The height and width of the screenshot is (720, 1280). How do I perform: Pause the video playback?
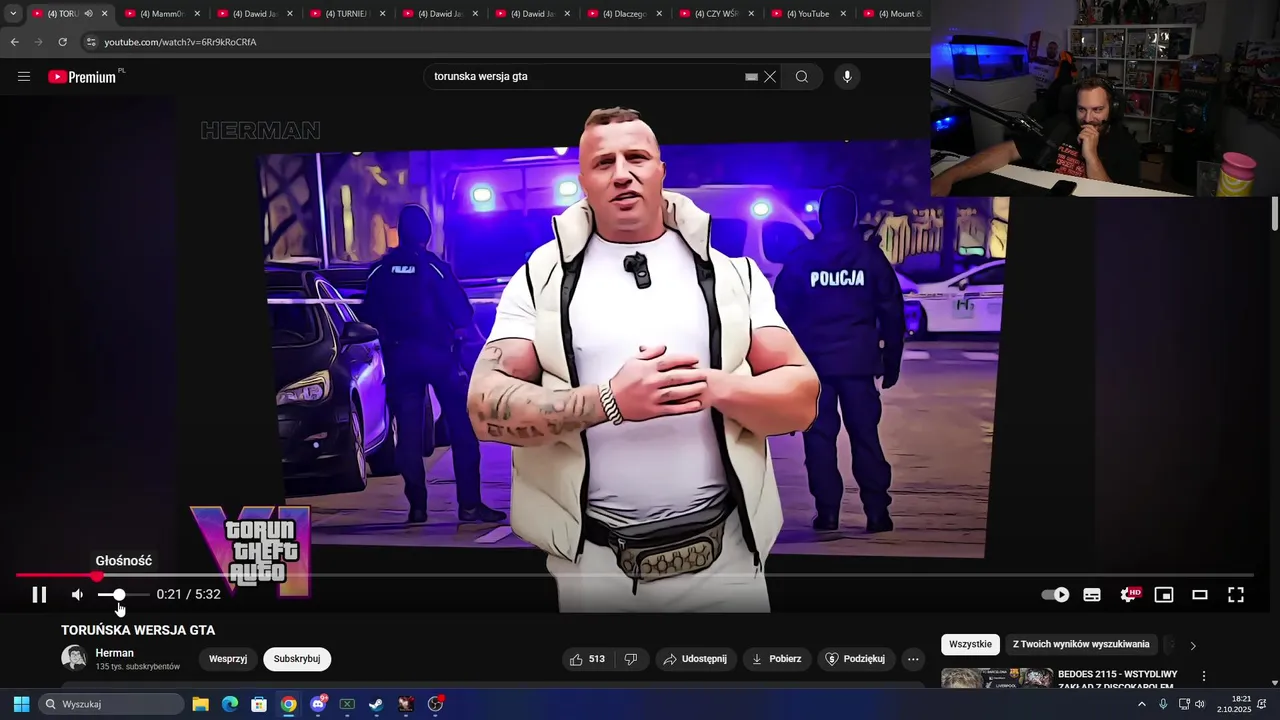pos(39,595)
